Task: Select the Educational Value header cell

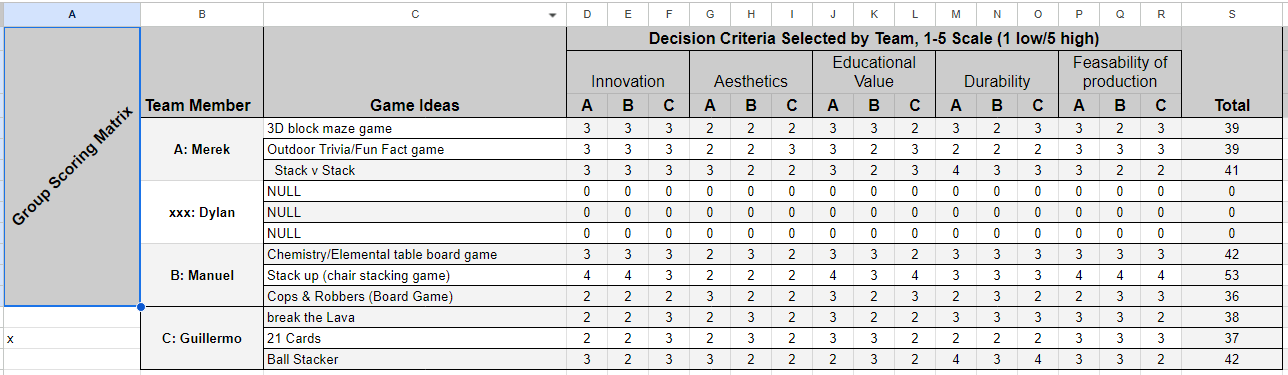Action: [874, 72]
